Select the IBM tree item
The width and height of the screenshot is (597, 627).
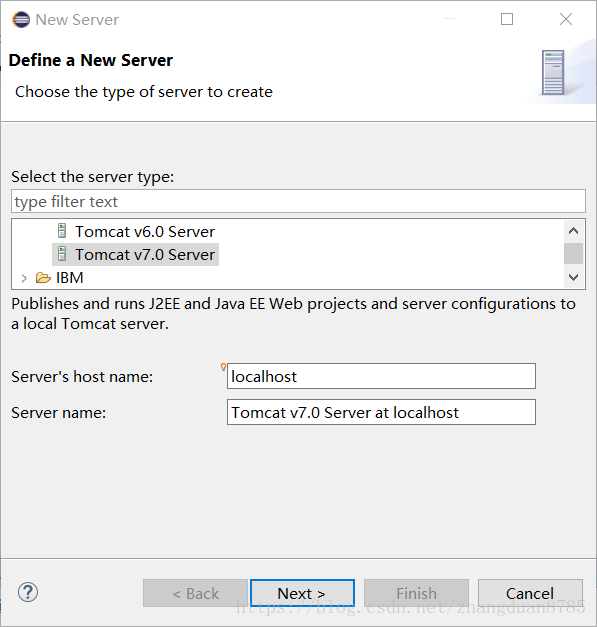[70, 278]
